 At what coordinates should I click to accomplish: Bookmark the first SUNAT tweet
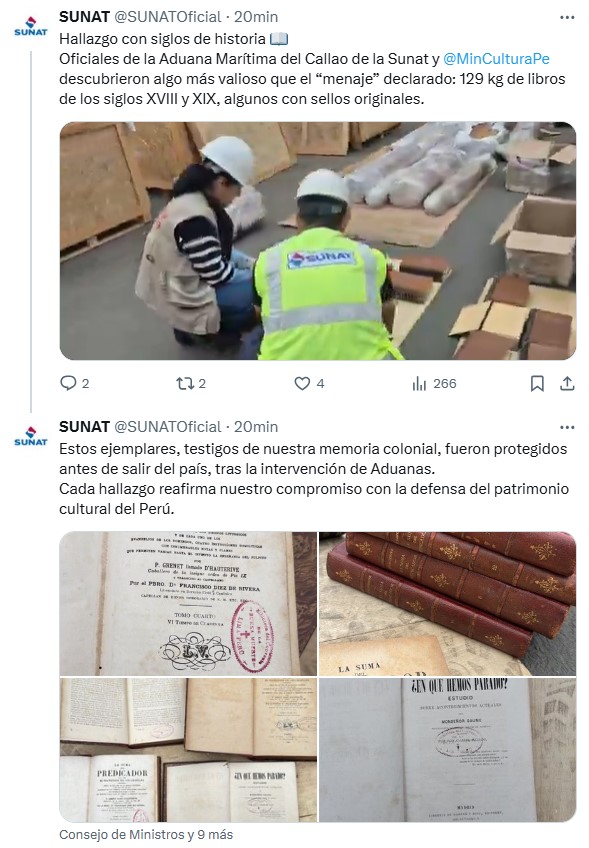537,383
